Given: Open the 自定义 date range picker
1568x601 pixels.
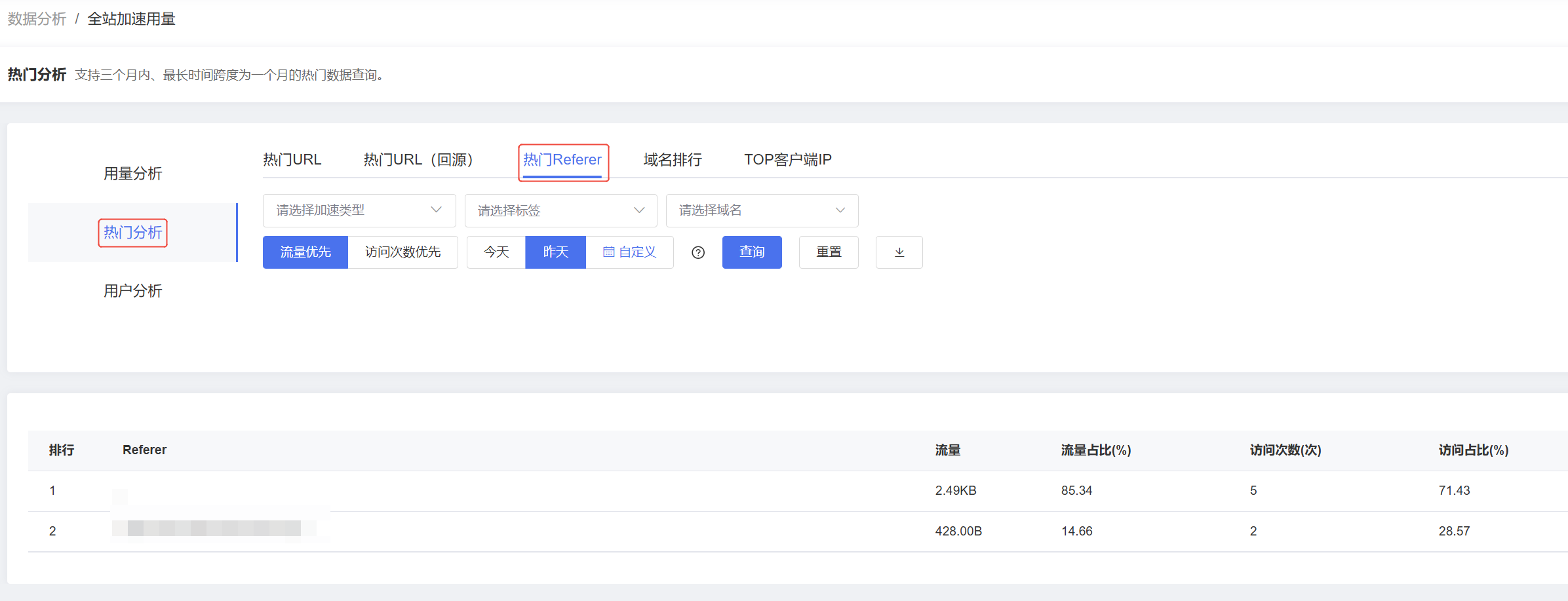Looking at the screenshot, I should coord(629,252).
